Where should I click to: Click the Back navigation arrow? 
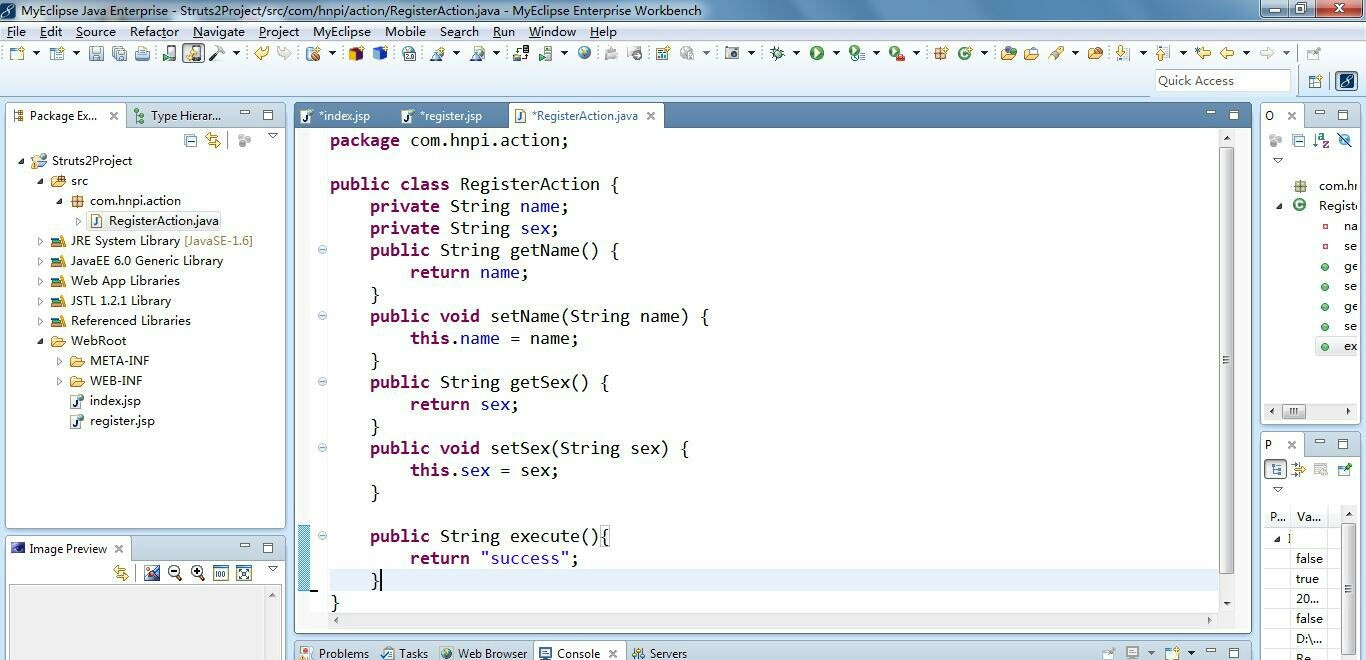click(1227, 53)
